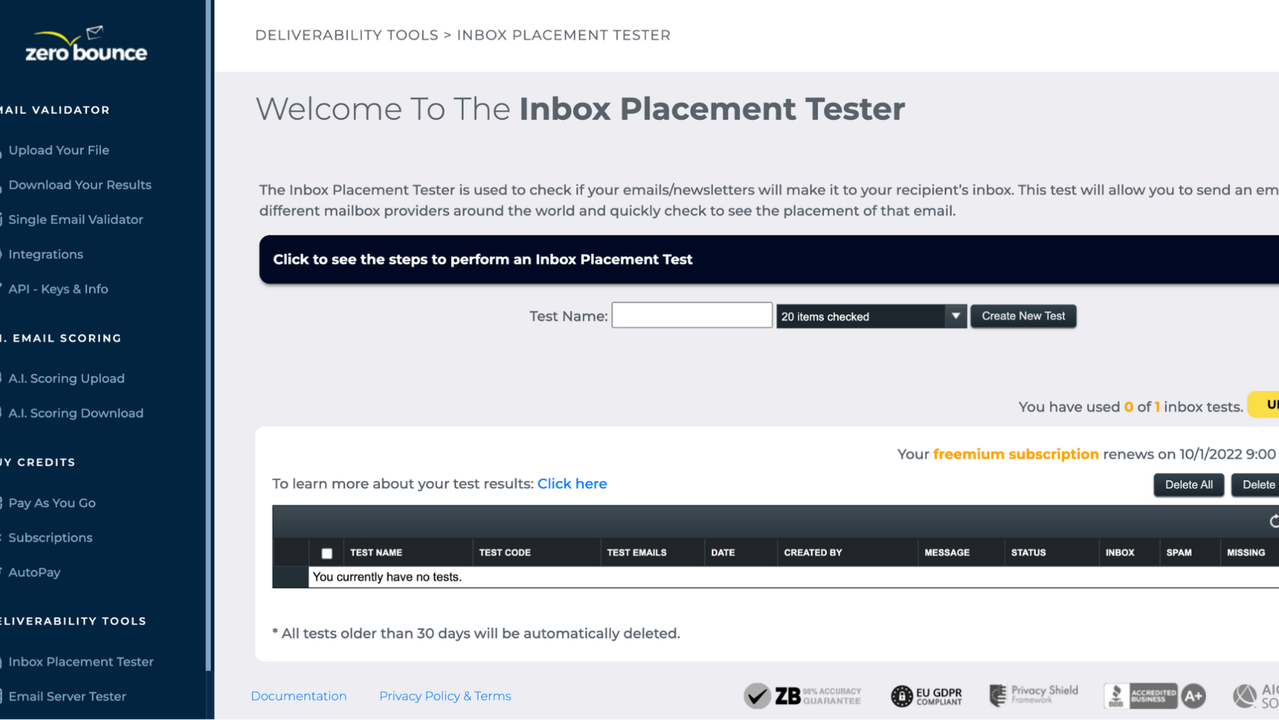Open Integrations from sidebar

click(x=46, y=254)
